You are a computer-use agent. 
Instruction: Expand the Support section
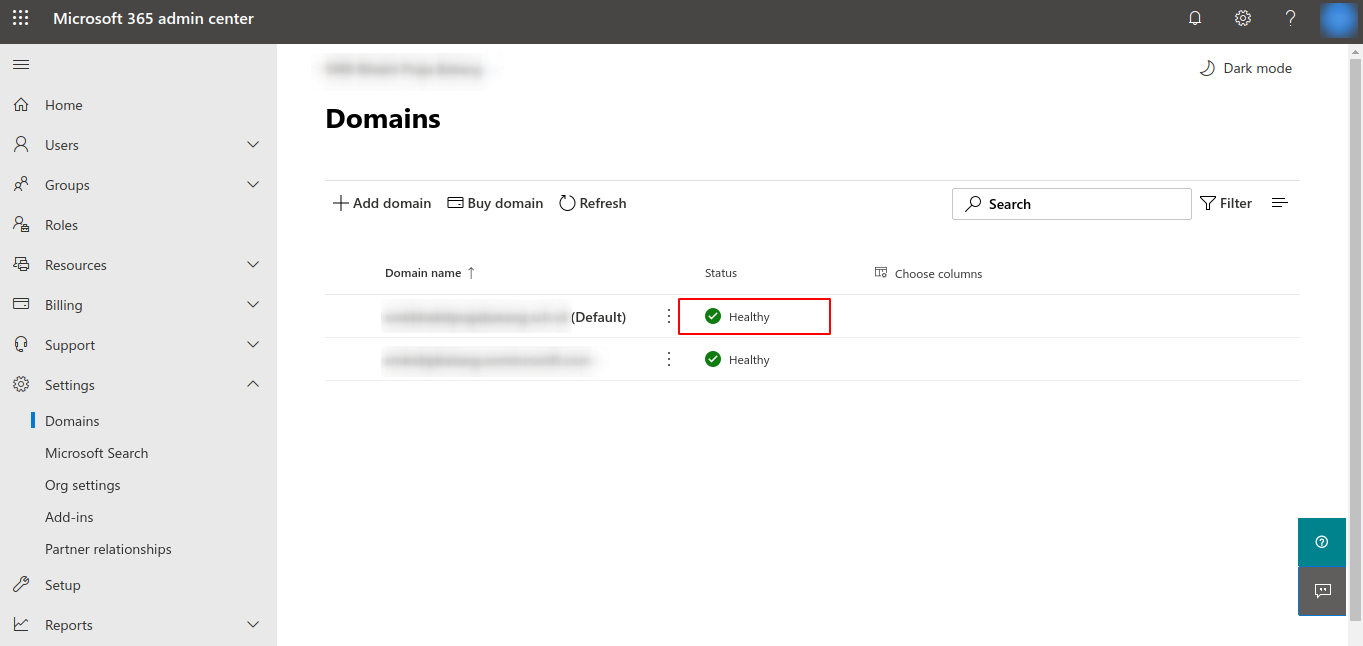(253, 345)
